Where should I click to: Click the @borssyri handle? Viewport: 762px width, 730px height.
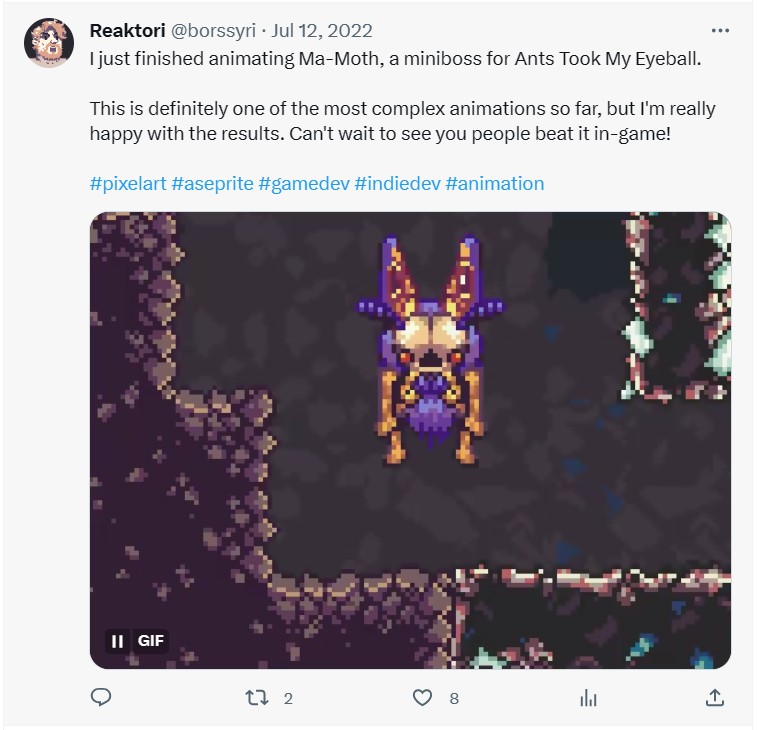(213, 31)
